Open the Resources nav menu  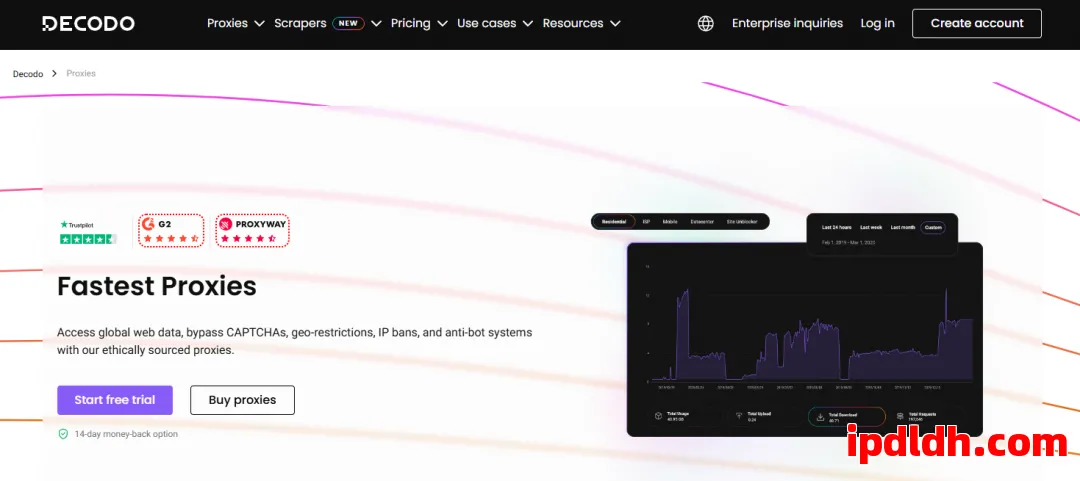point(573,23)
